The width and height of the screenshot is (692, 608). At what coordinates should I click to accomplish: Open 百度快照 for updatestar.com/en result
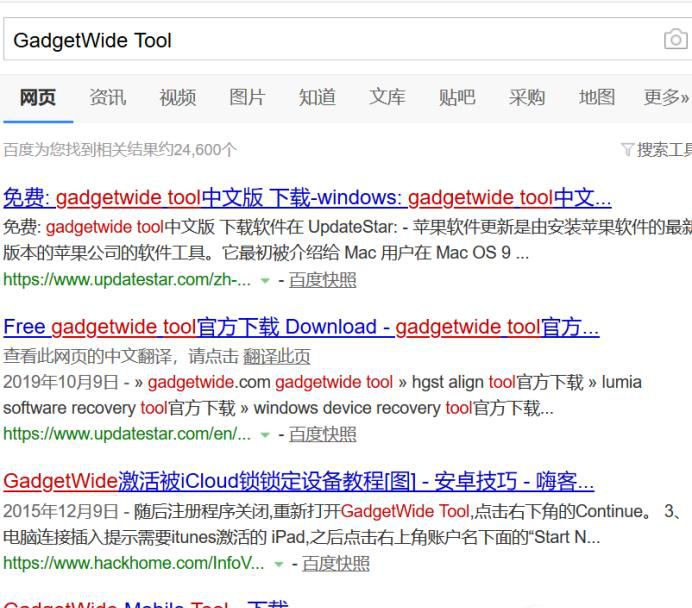pos(323,435)
